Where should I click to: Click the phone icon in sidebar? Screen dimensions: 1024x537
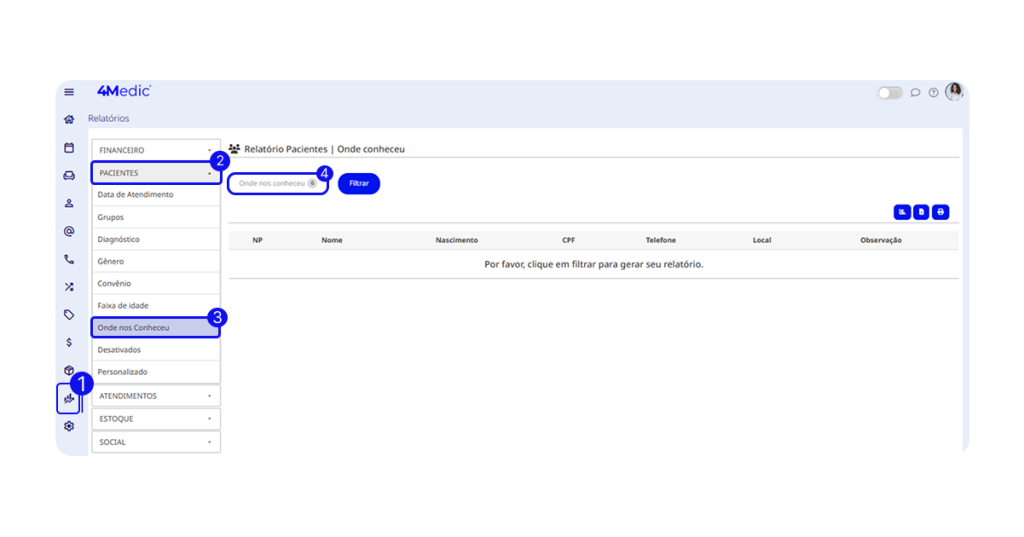(69, 259)
